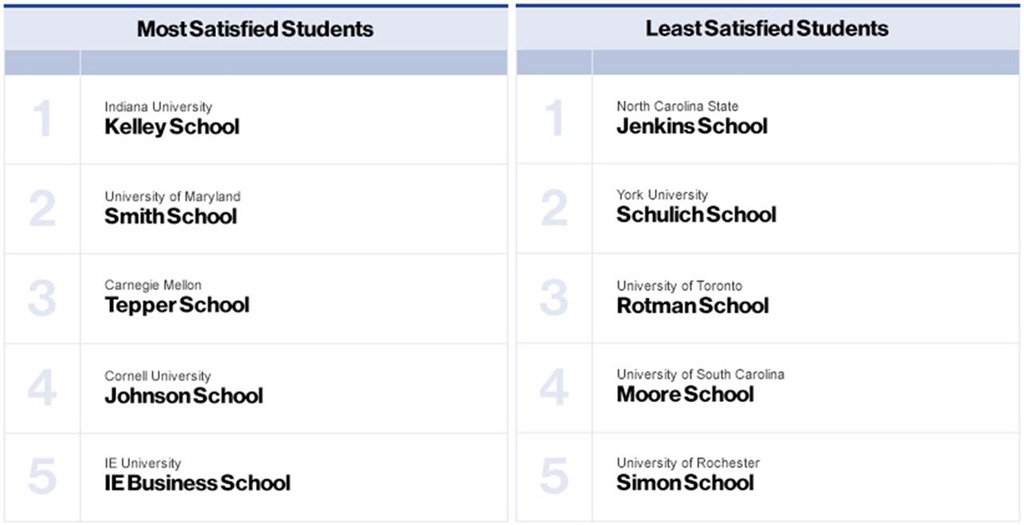Click Rotman School in the list

point(693,305)
